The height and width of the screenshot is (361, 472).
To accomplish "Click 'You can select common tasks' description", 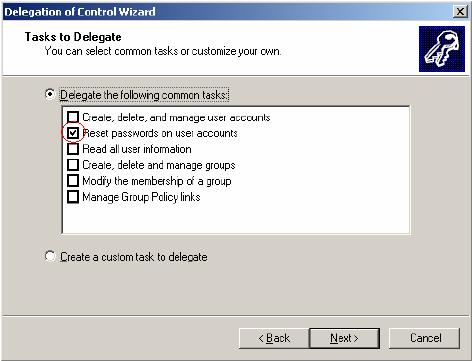I will 163,51.
